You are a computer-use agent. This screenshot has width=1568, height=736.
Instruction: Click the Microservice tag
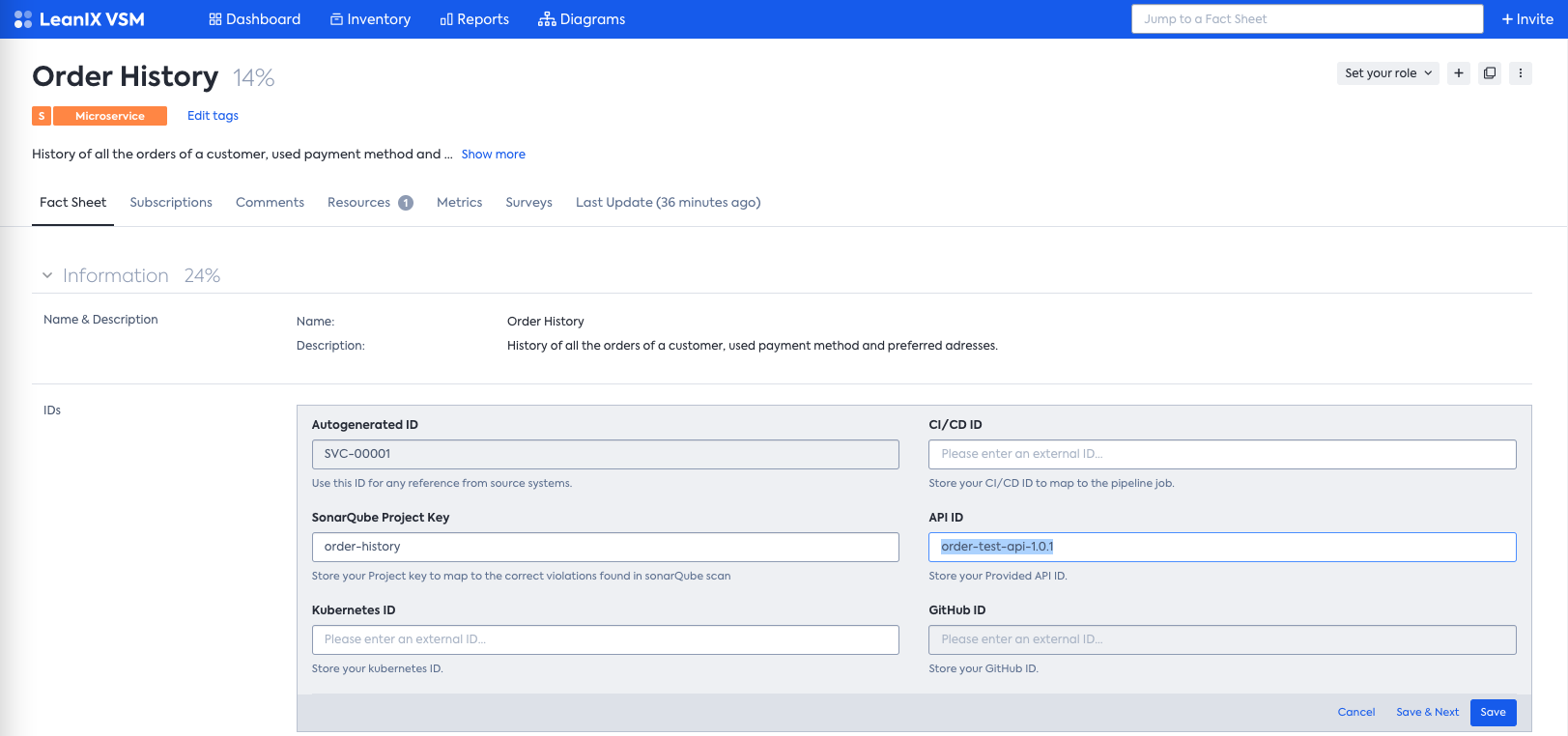tap(110, 116)
